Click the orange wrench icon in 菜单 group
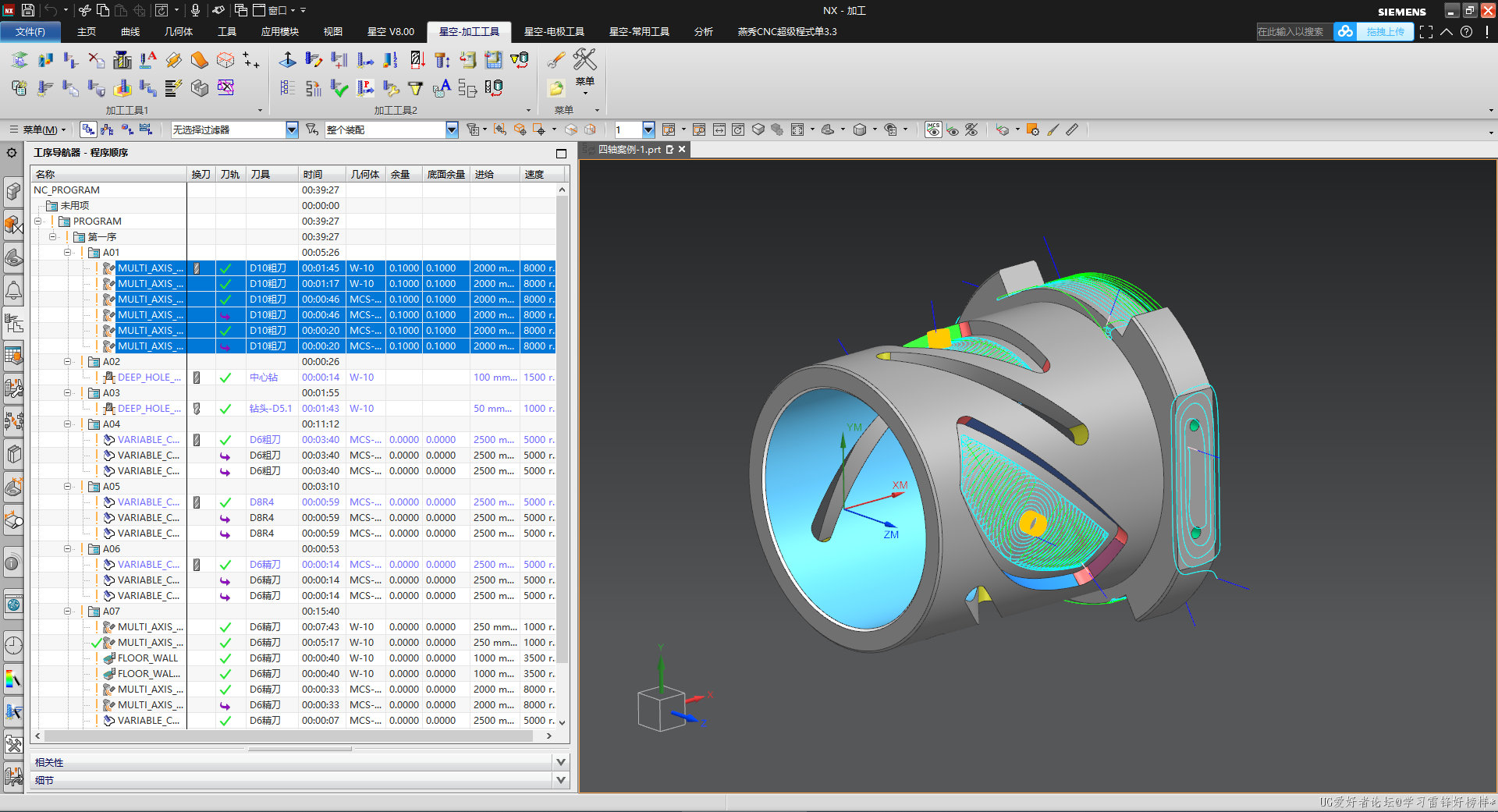The image size is (1498, 812). (556, 60)
